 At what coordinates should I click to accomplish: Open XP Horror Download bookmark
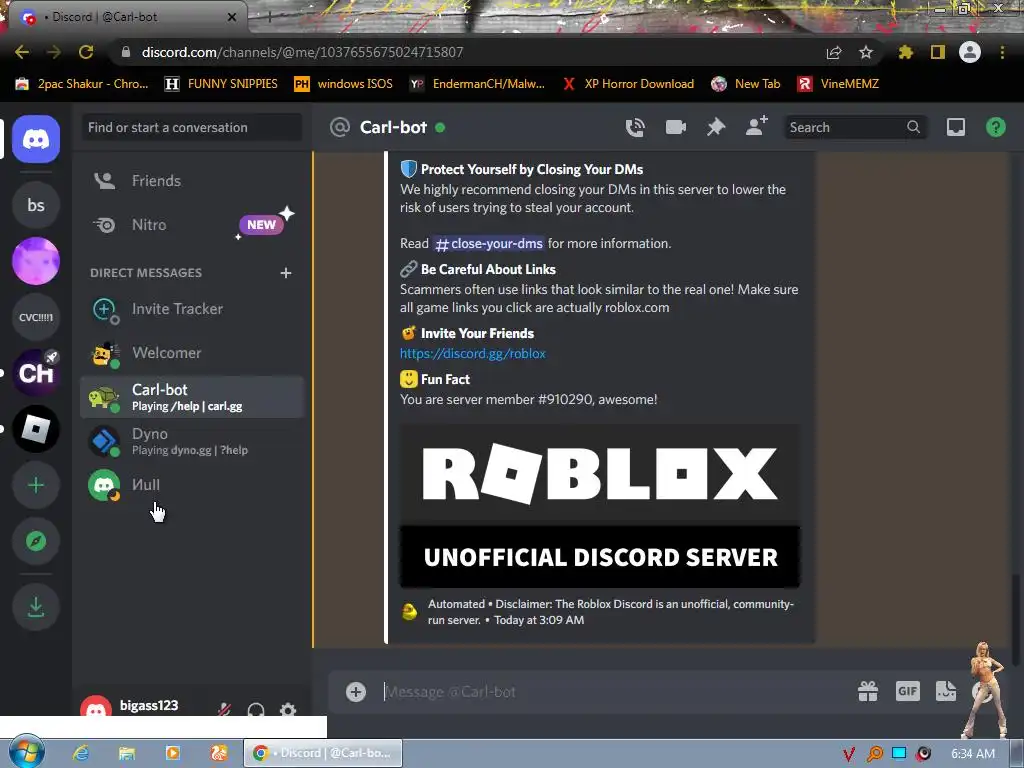pos(628,84)
